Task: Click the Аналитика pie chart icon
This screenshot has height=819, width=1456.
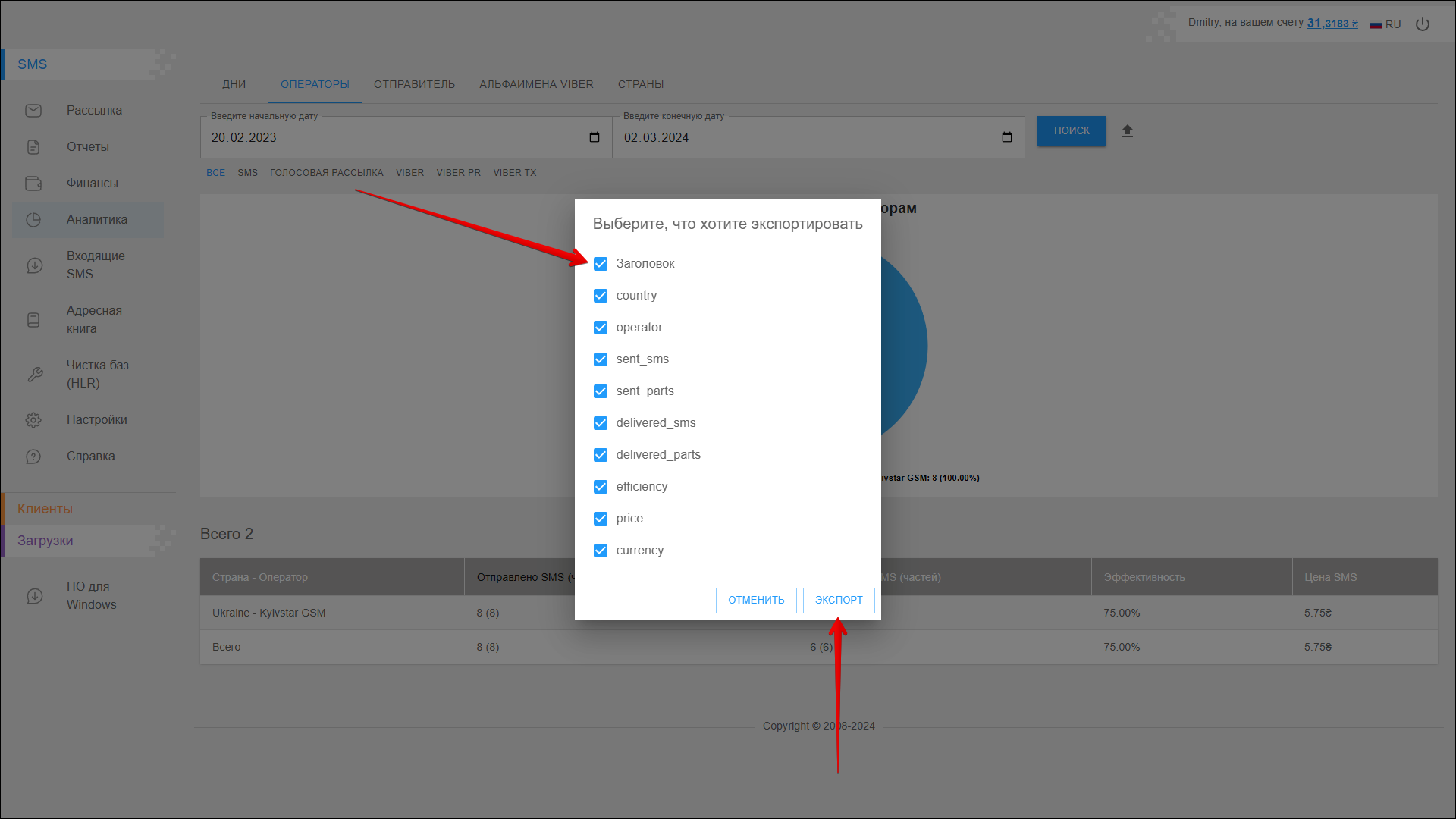Action: pyautogui.click(x=33, y=220)
